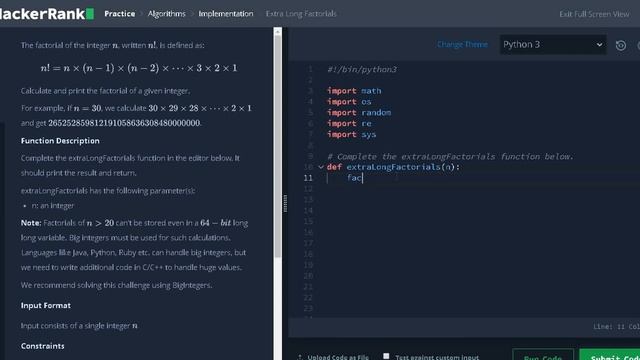Image resolution: width=640 pixels, height=360 pixels.
Task: Click the 'Note:' label in the description
Action: tap(31, 223)
